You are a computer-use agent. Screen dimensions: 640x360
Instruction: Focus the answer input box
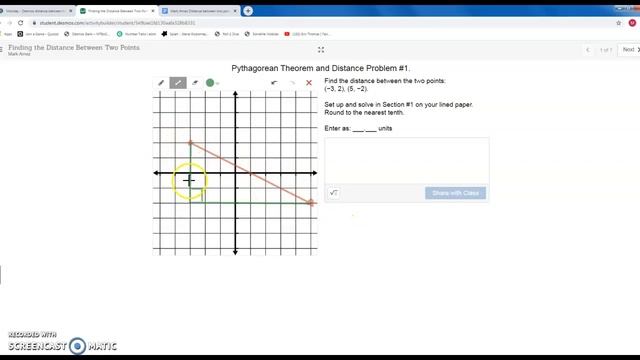tap(407, 161)
